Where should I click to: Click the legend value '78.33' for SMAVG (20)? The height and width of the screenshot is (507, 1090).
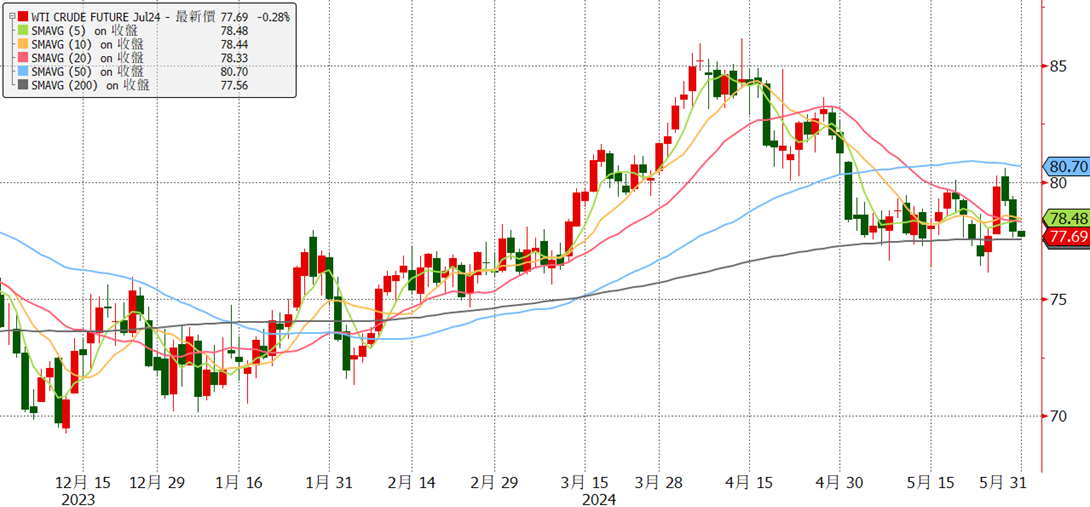click(234, 58)
